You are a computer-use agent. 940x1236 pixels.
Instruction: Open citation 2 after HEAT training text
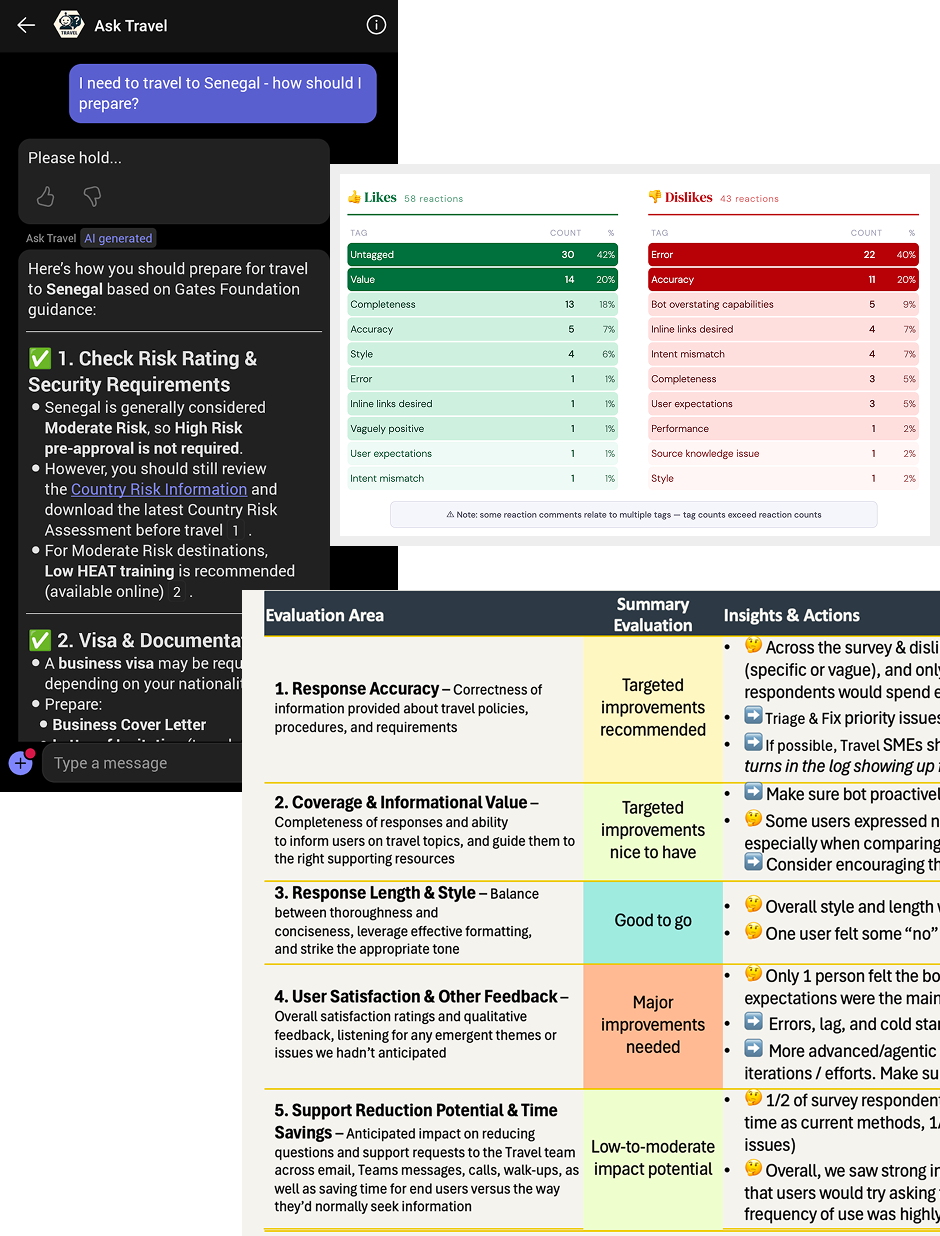(177, 592)
